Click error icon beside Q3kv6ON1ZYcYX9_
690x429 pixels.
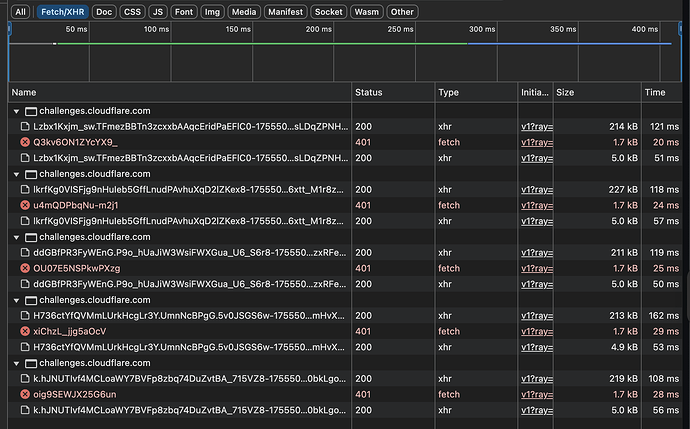click(x=25, y=142)
